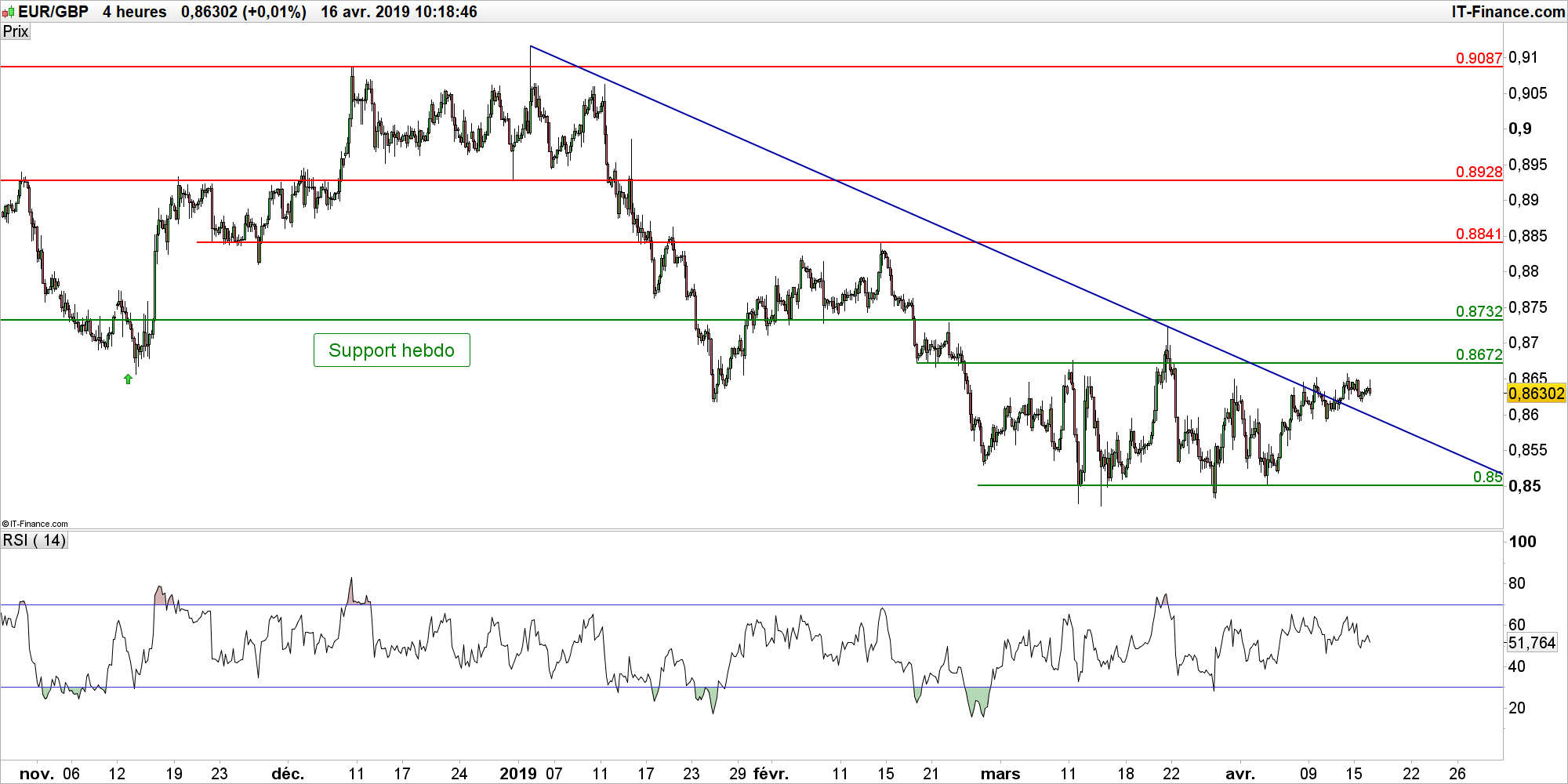Viewport: 1568px width, 784px height.
Task: Click the 0.8732 support label
Action: pos(1479,311)
